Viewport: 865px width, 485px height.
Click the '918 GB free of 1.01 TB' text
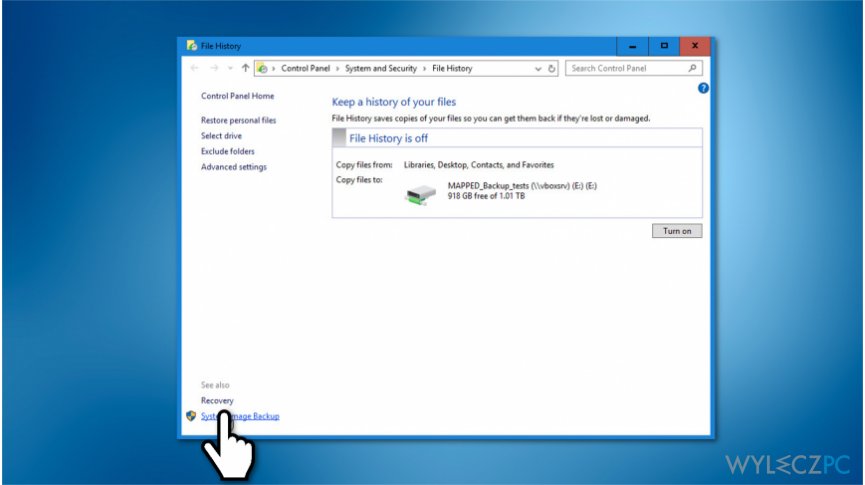[486, 196]
